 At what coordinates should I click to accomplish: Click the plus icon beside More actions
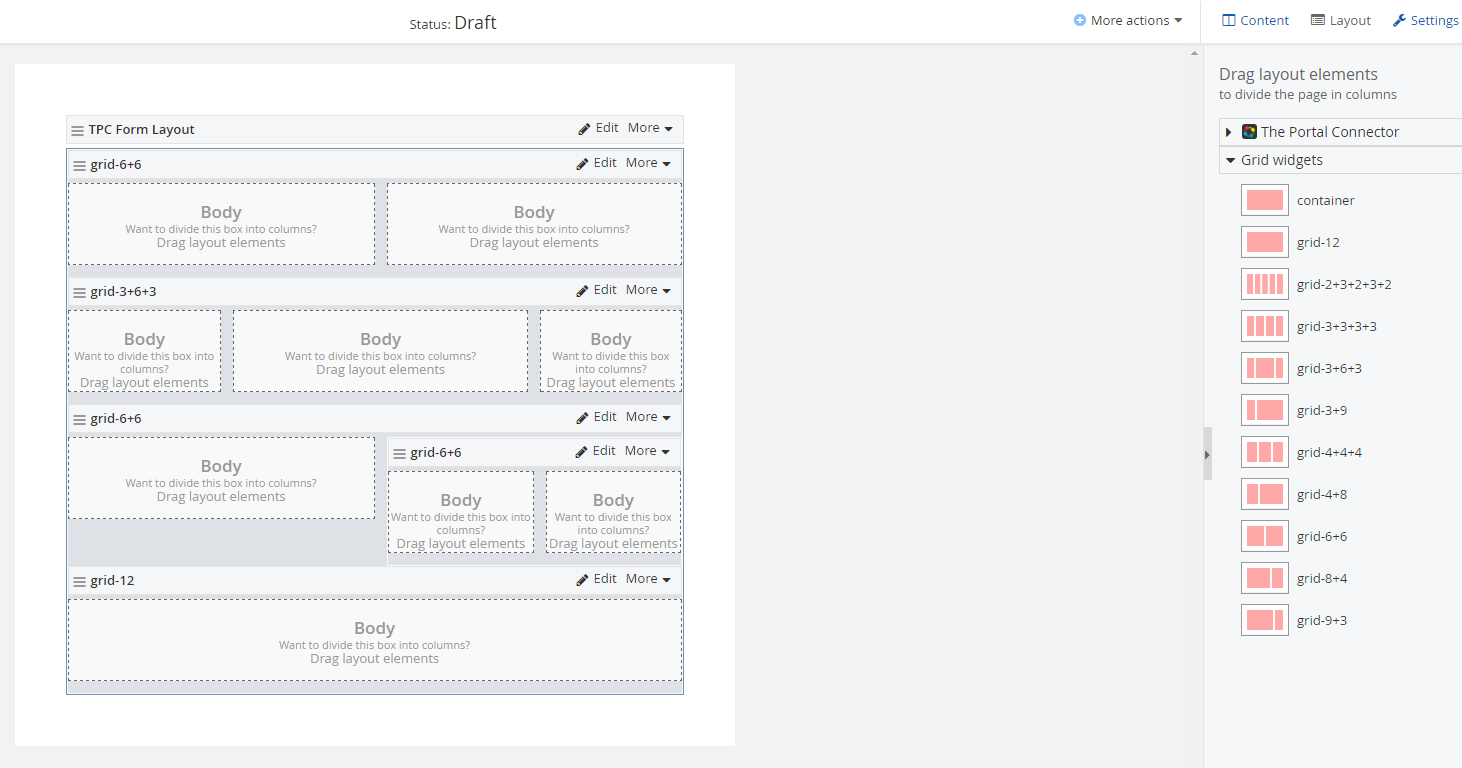1080,20
